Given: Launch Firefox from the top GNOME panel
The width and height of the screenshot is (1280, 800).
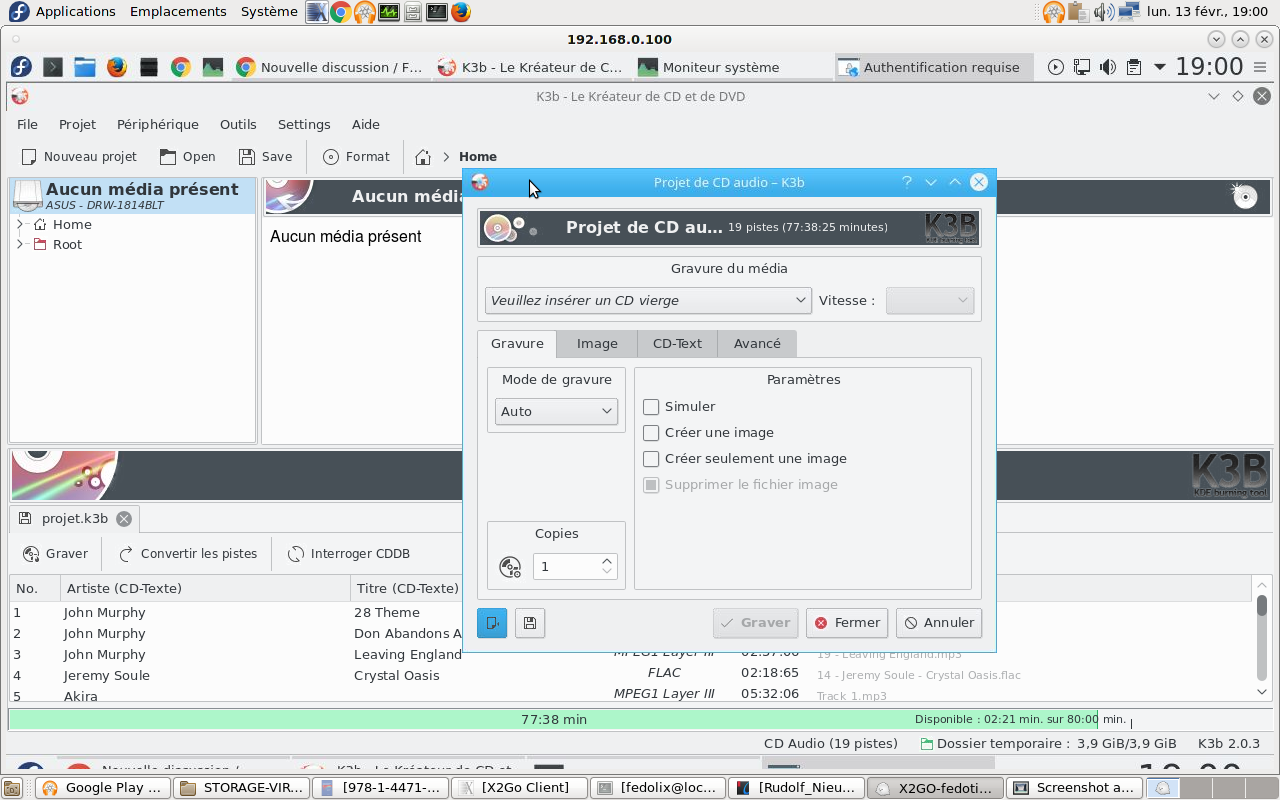Looking at the screenshot, I should pos(461,12).
